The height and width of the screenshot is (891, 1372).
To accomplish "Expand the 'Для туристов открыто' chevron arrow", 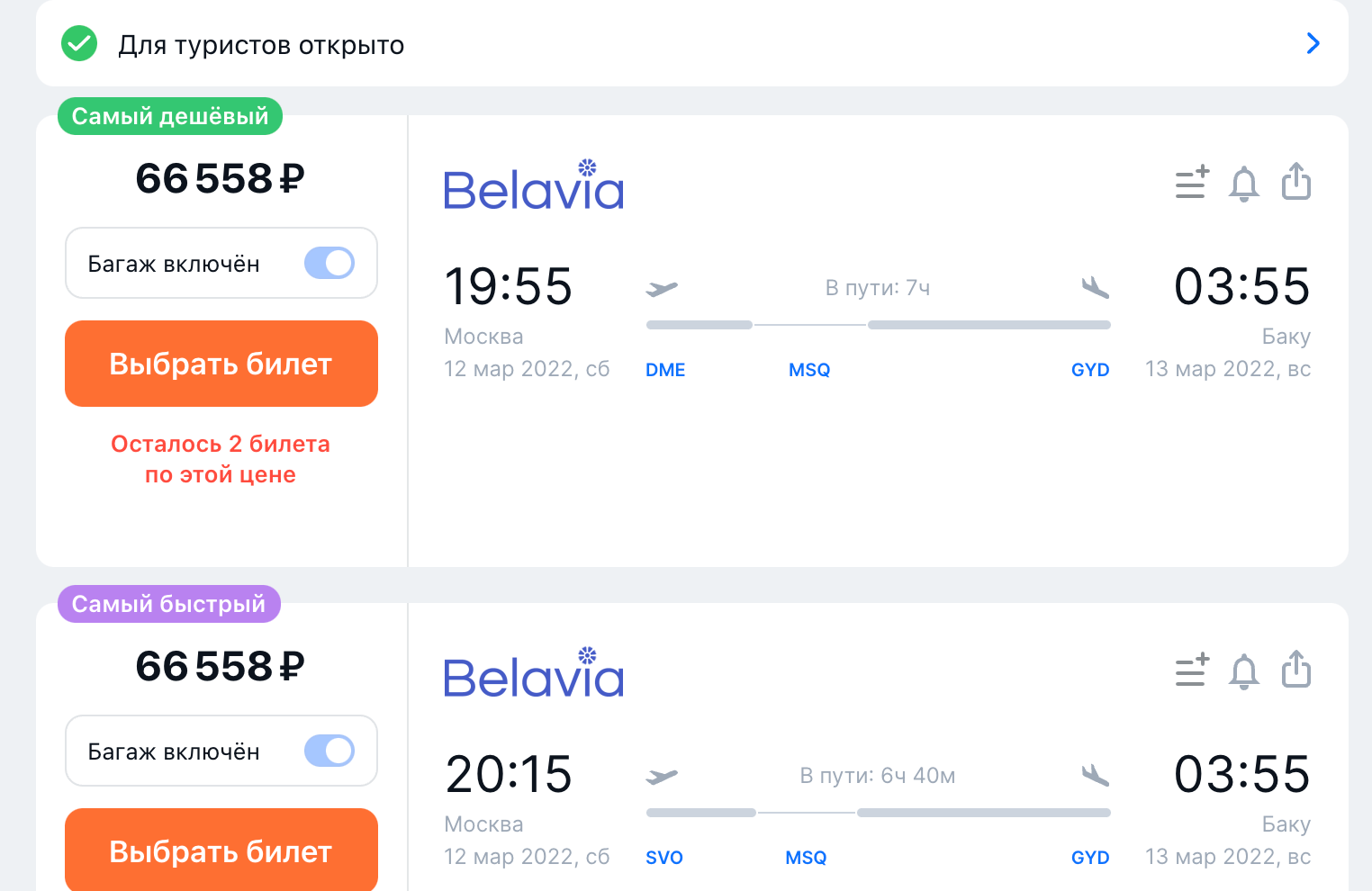I will pos(1313,43).
